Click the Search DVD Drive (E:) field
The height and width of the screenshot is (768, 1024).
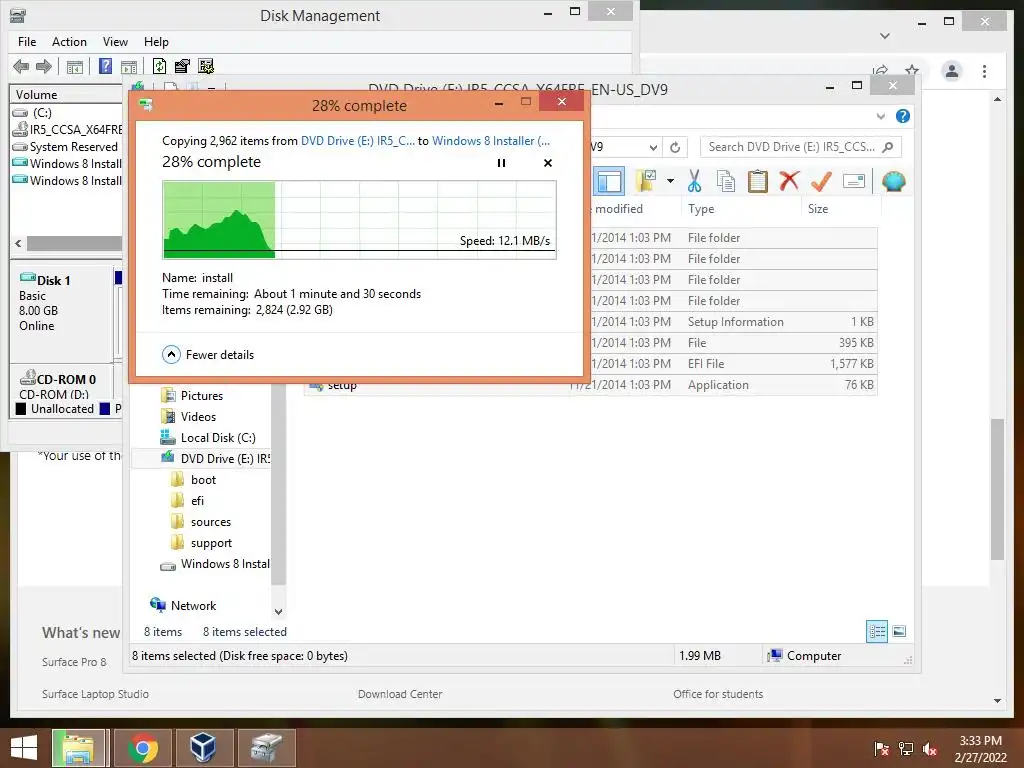[x=801, y=147]
